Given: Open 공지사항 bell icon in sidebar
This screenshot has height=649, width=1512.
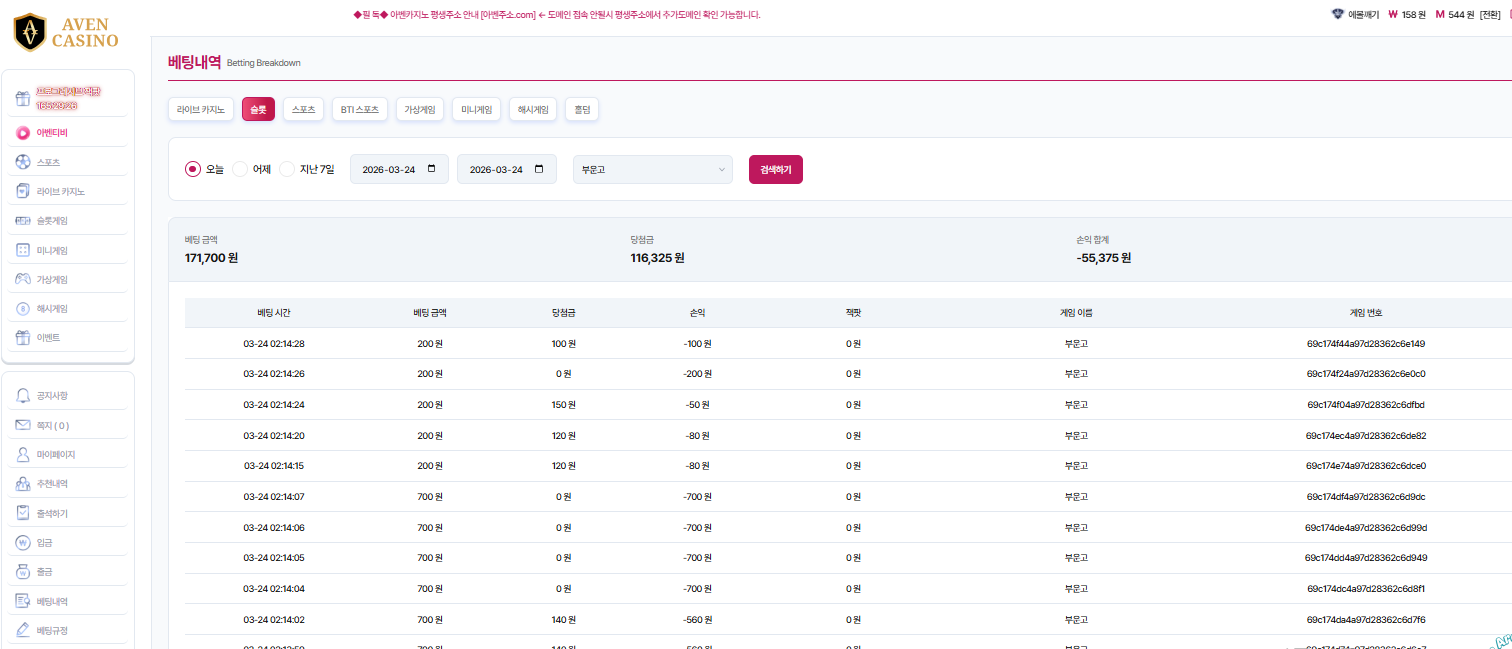Looking at the screenshot, I should 23,396.
